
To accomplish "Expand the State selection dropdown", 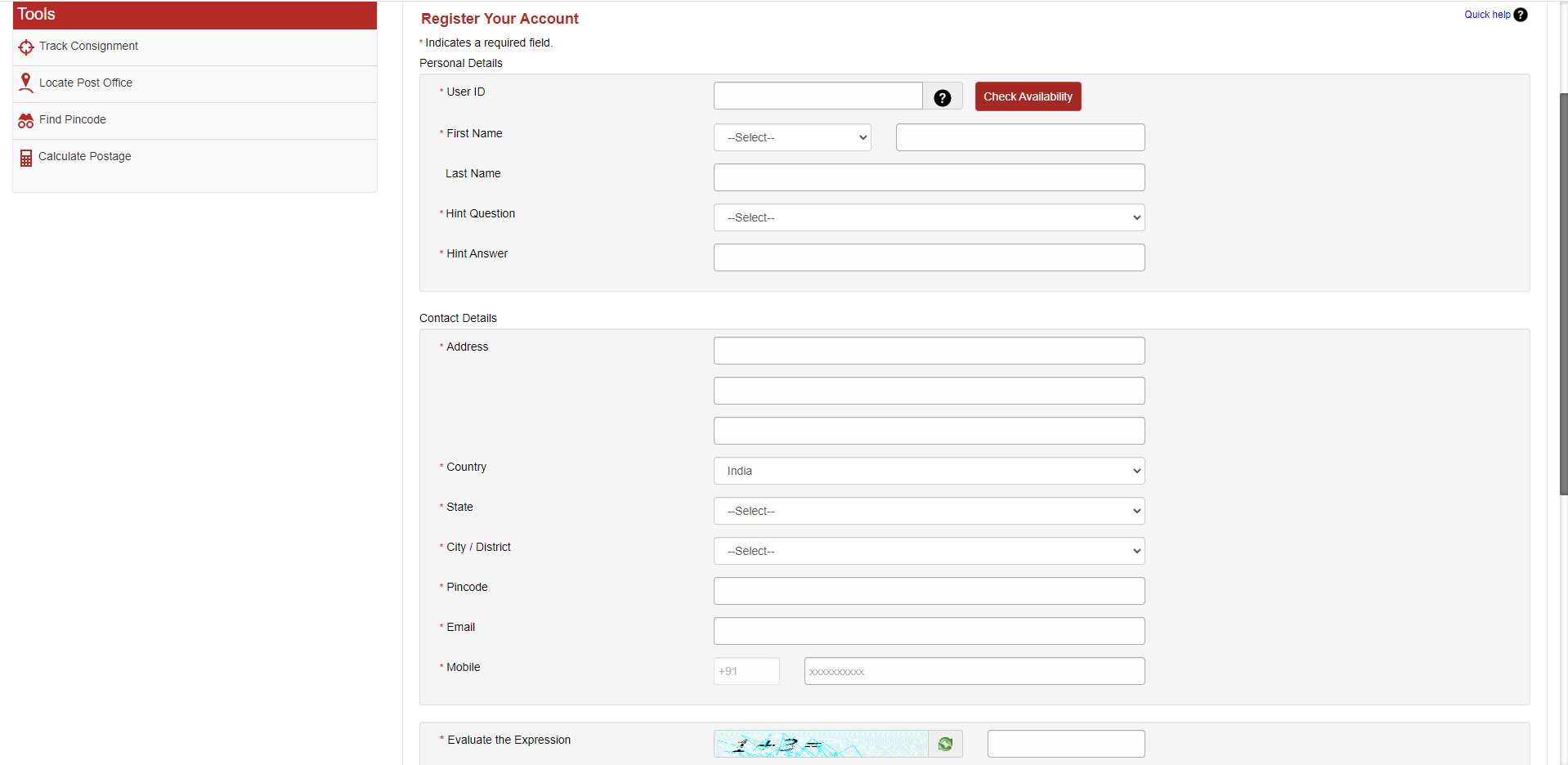I will 929,511.
